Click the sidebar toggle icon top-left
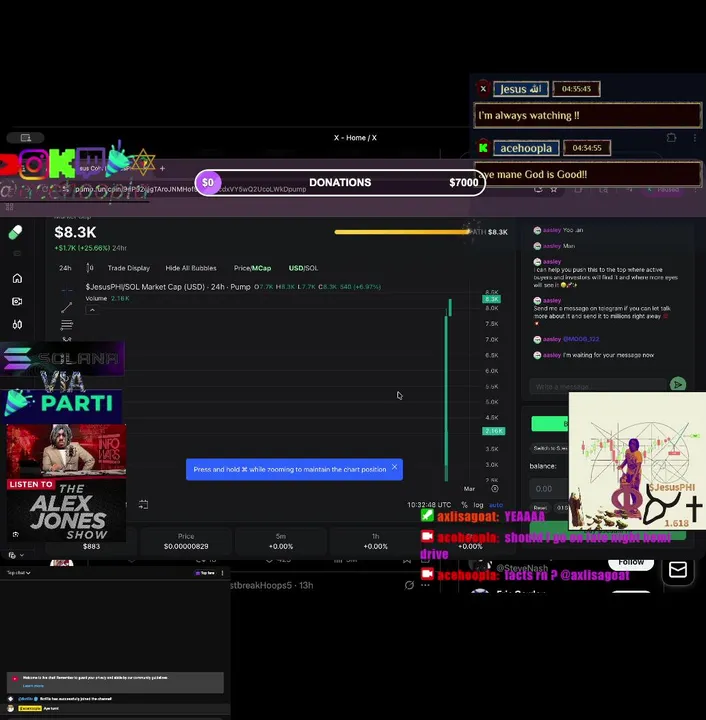706x720 pixels. coord(26,138)
